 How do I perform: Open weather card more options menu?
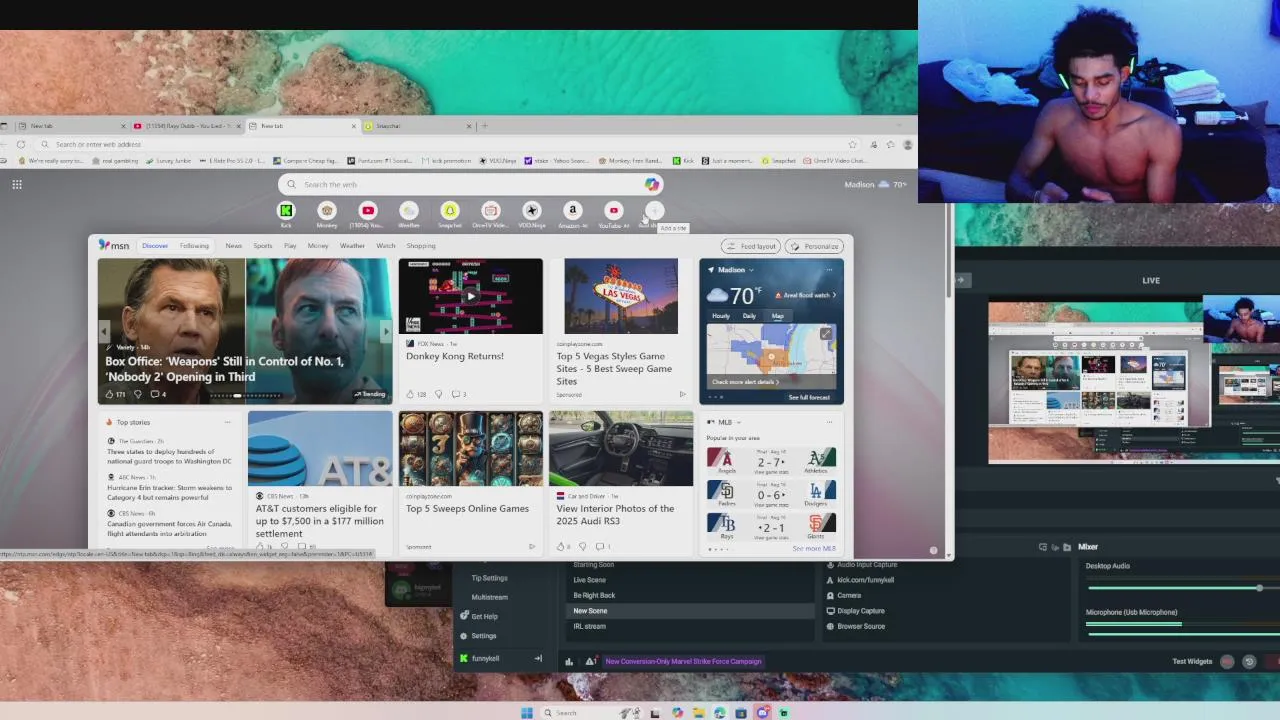(829, 270)
